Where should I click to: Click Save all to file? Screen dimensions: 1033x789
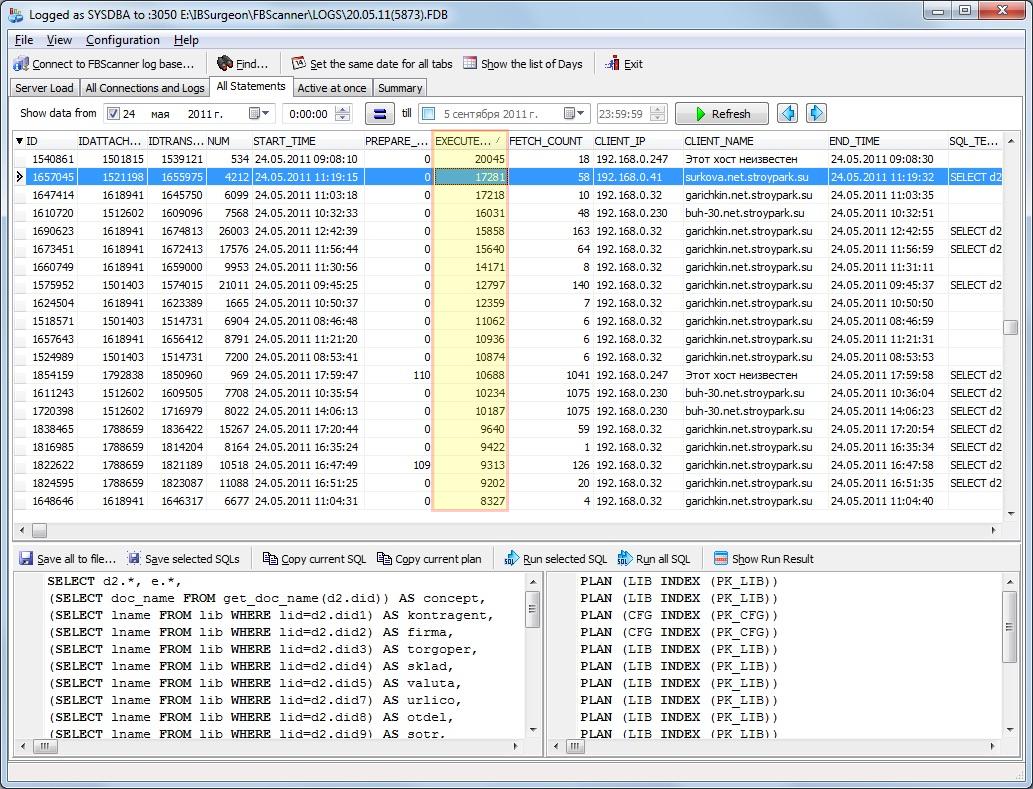pyautogui.click(x=67, y=558)
